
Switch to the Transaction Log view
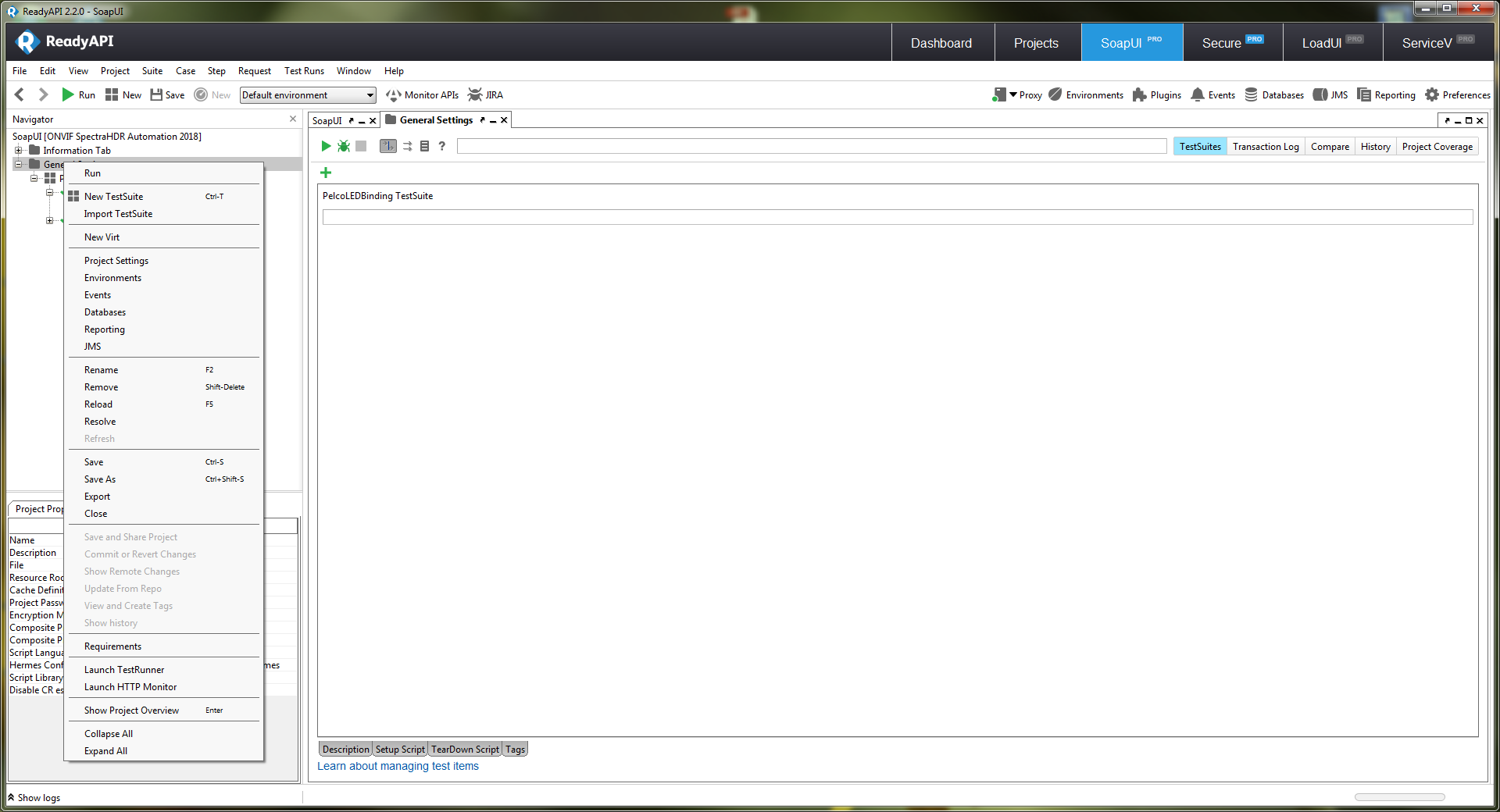1266,147
